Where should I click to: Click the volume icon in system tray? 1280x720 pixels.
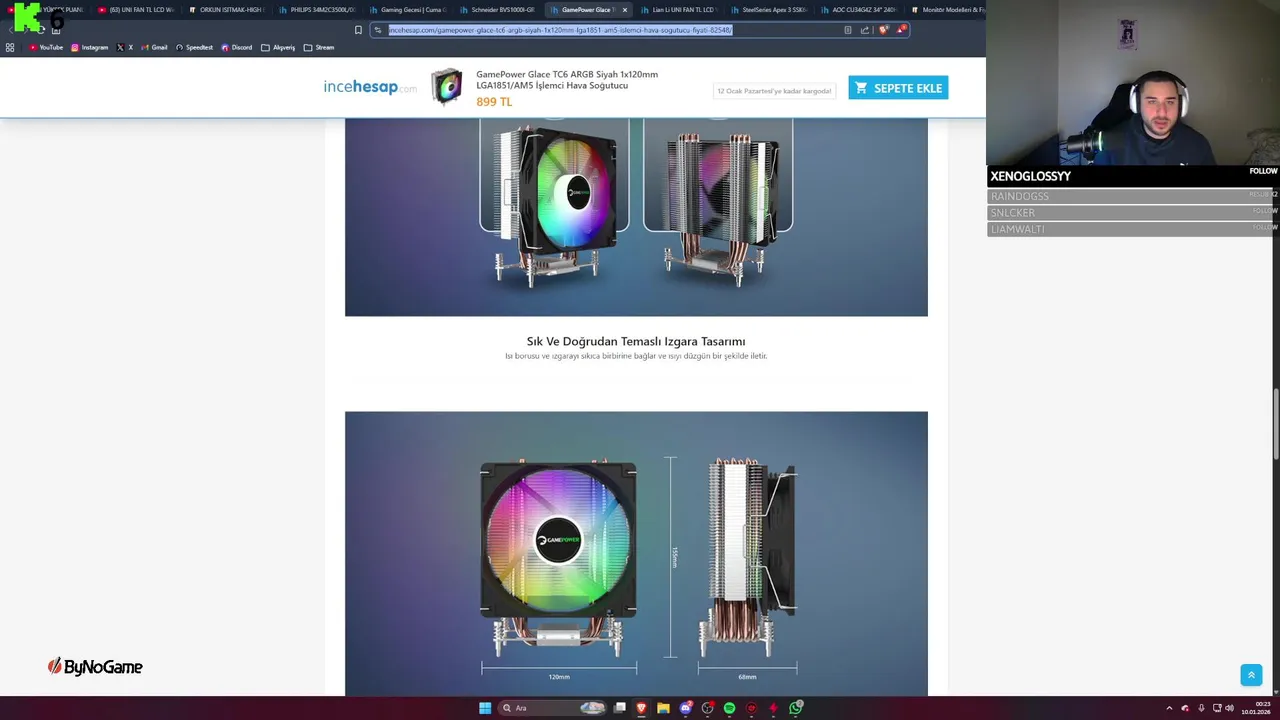1229,708
